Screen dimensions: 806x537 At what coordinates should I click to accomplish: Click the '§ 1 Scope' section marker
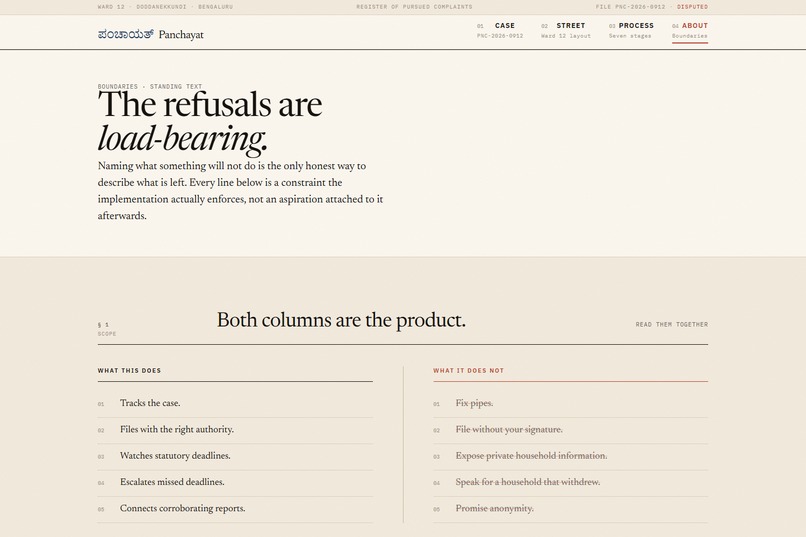[x=107, y=329]
